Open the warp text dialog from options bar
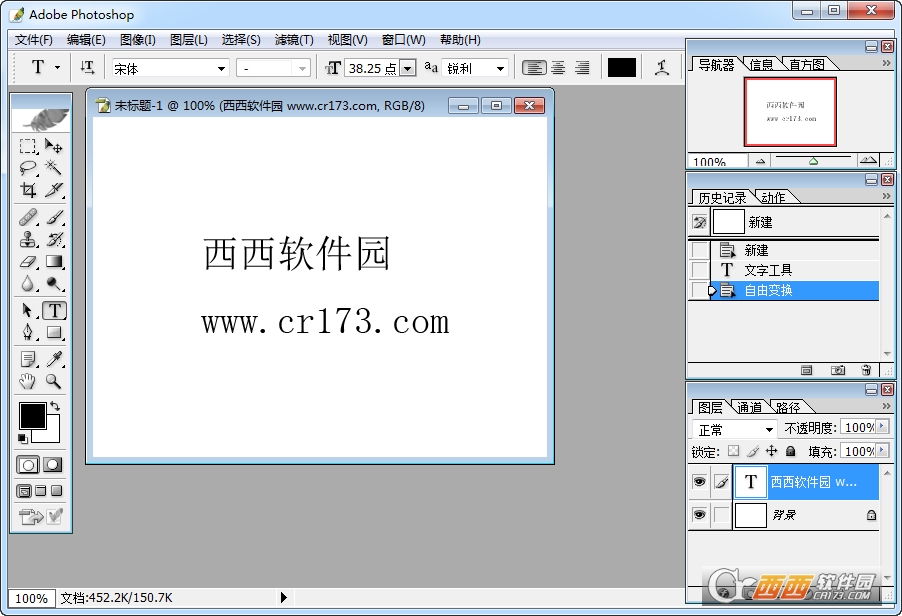Viewport: 902px width, 616px height. coord(661,67)
